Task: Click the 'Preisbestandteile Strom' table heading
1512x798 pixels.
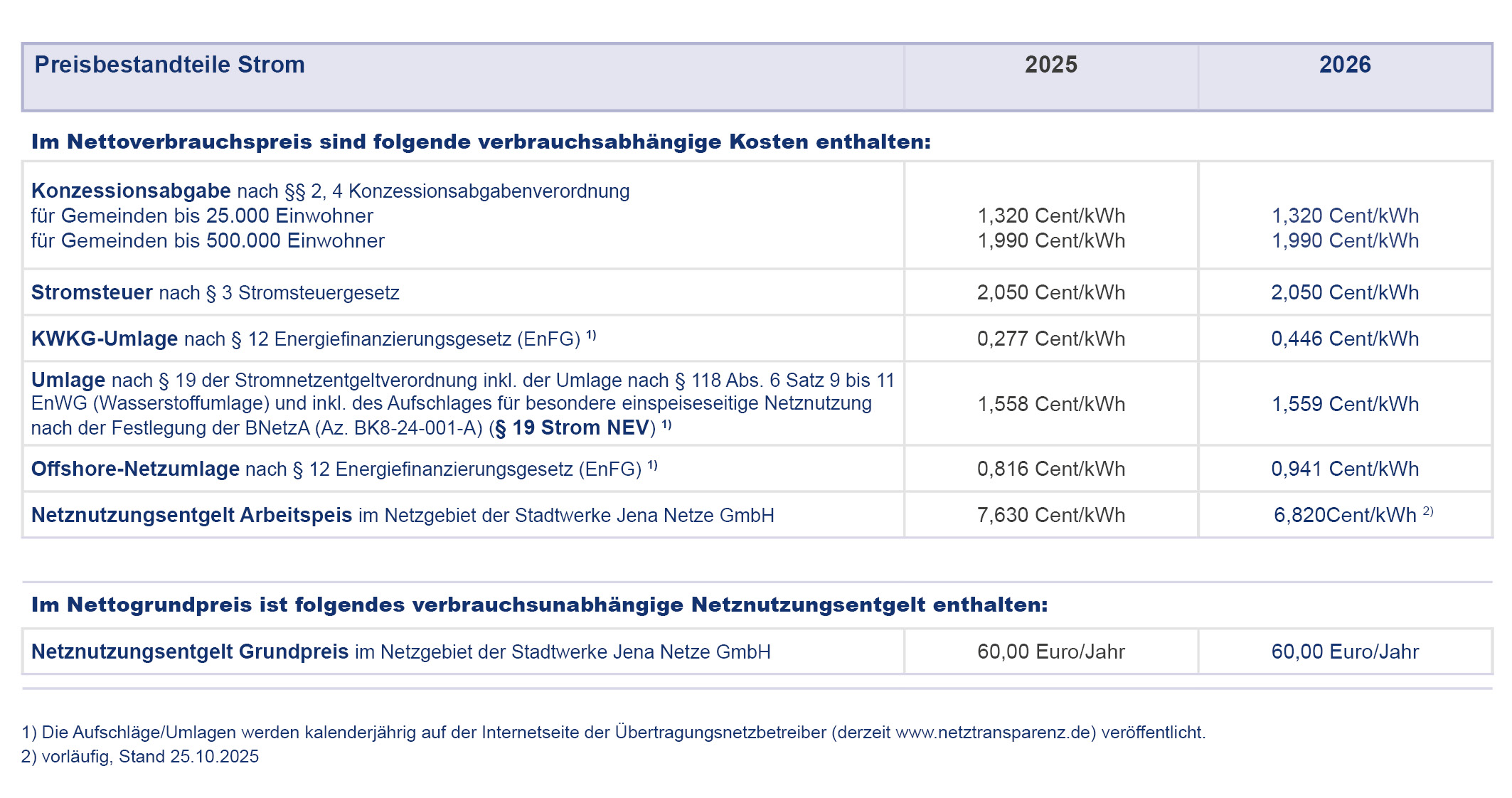Action: coord(169,65)
